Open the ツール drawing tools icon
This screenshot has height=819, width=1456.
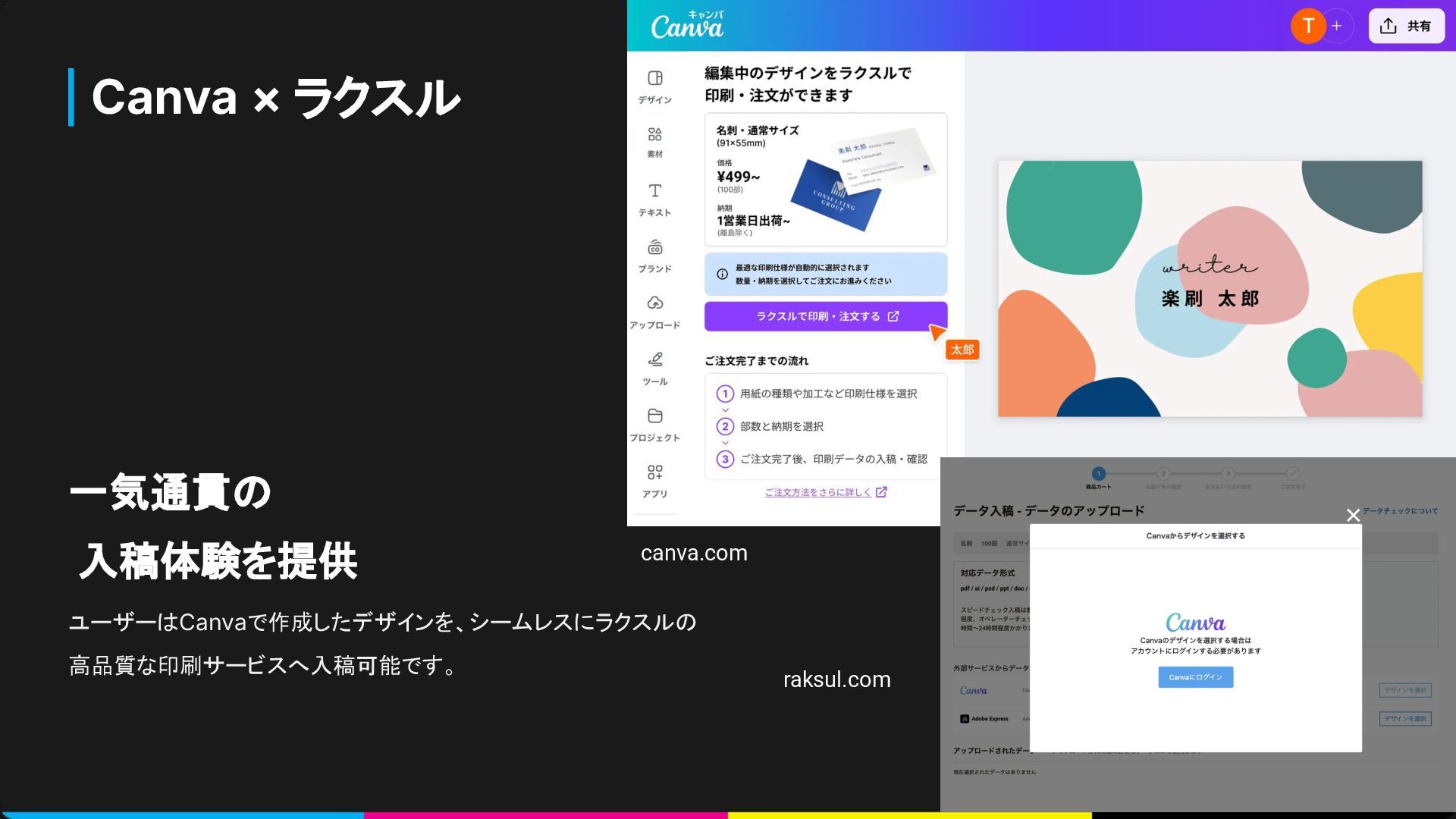coord(655,359)
